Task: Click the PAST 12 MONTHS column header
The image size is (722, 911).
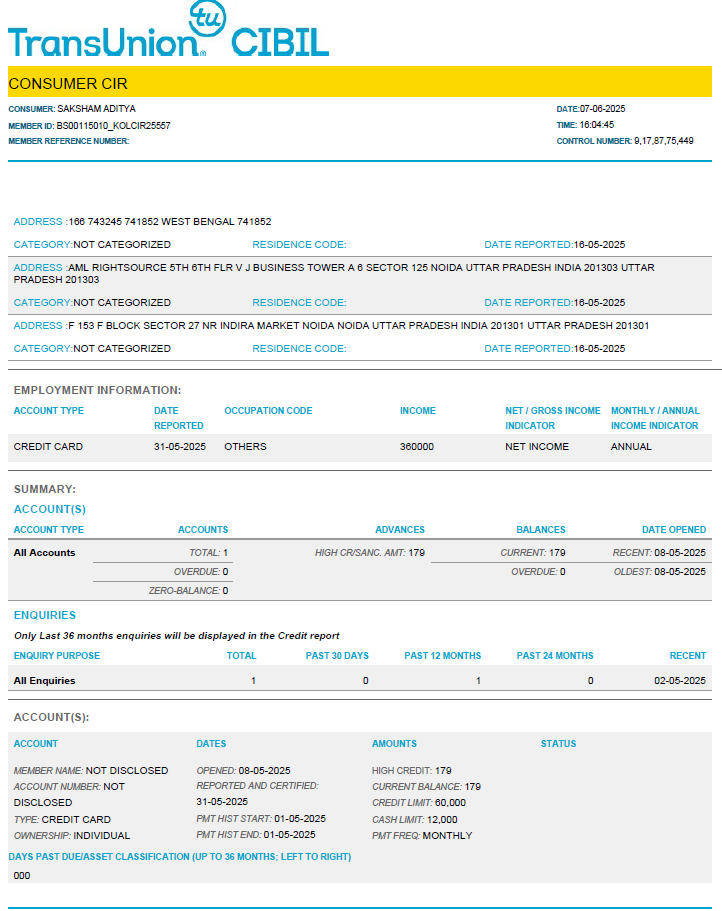Action: [x=443, y=656]
